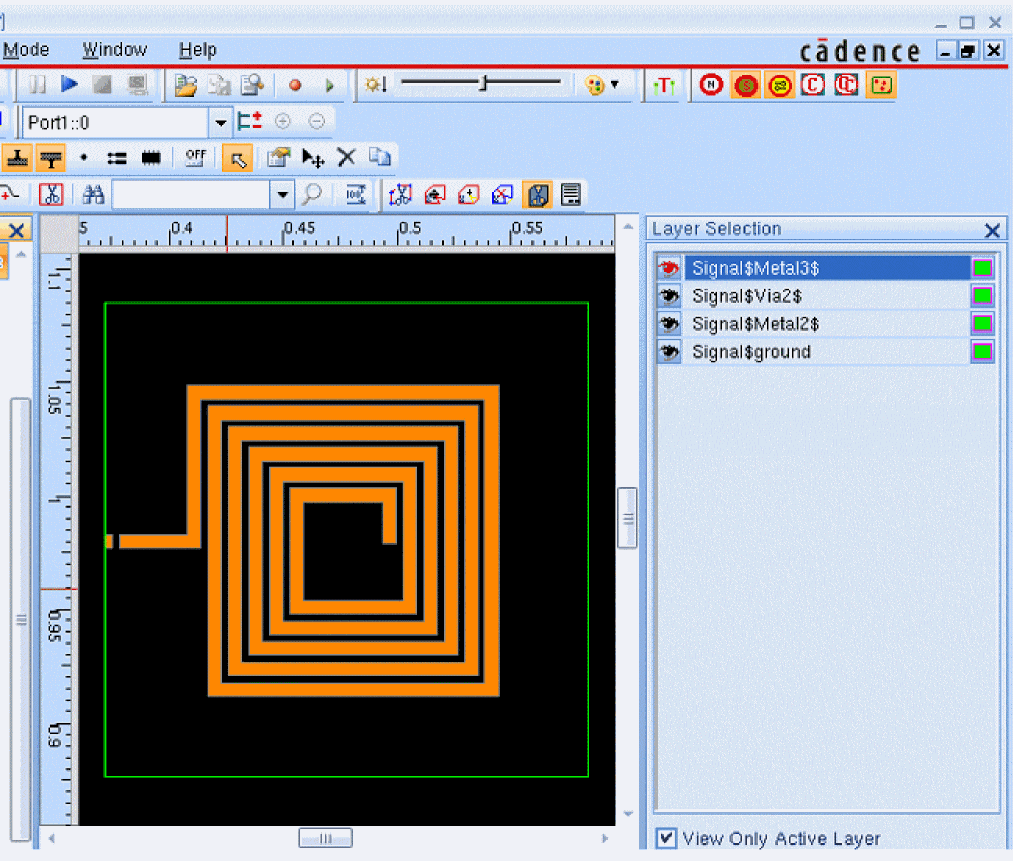Click the red polygon plus icon
Viewport: 1013px width, 861px height.
pos(468,194)
